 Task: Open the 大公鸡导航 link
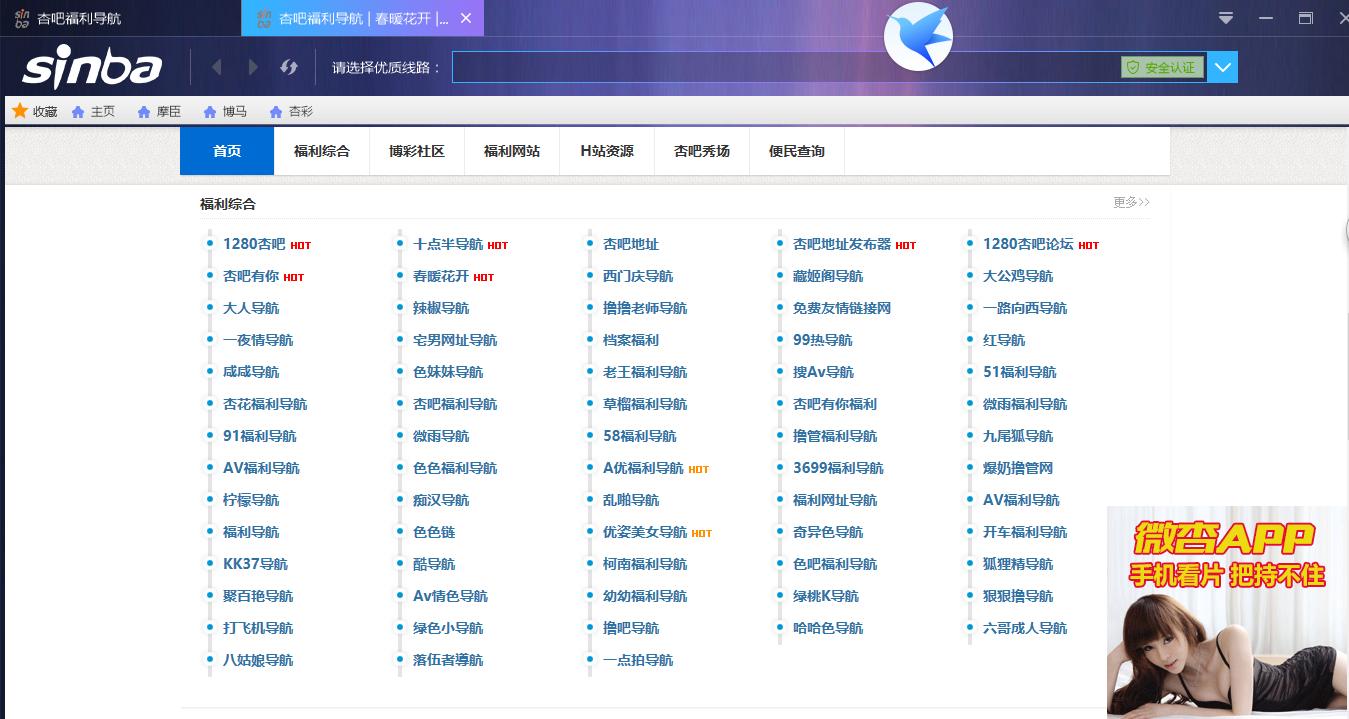[1018, 276]
